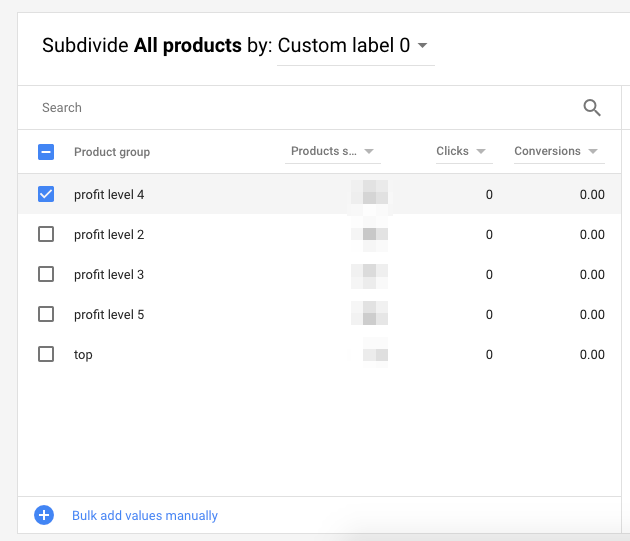The width and height of the screenshot is (630, 541).
Task: Click Bulk add values manually link
Action: click(145, 516)
